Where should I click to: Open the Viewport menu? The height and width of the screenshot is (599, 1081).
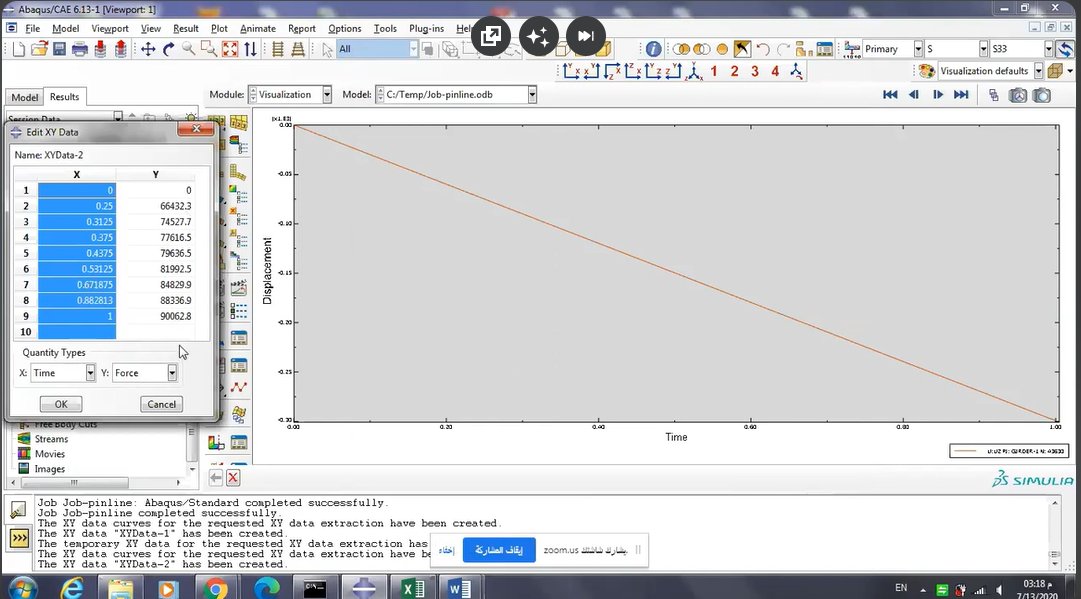pos(110,28)
